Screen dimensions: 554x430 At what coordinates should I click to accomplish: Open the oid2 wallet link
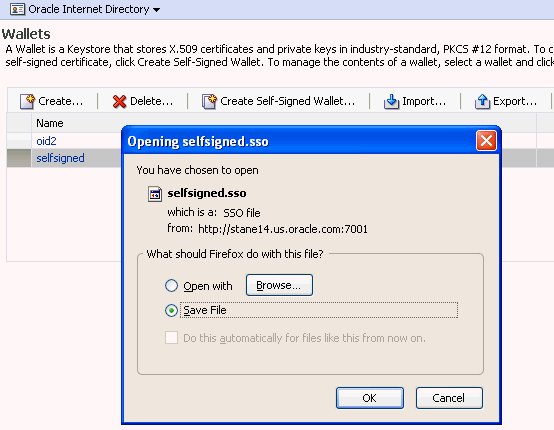[46, 141]
